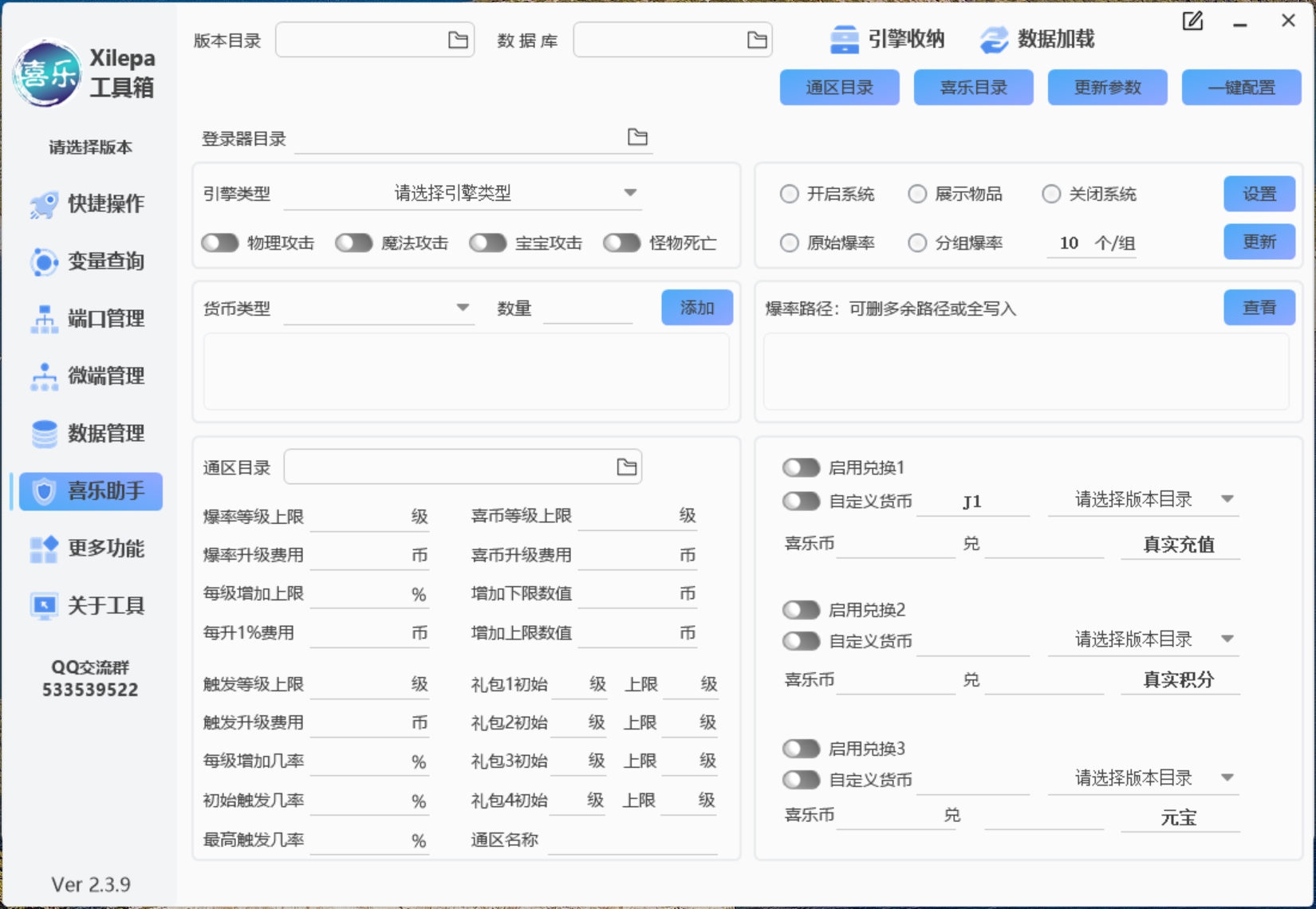This screenshot has width=1316, height=909.
Task: Click the 喜乐助手 shield icon
Action: (45, 491)
